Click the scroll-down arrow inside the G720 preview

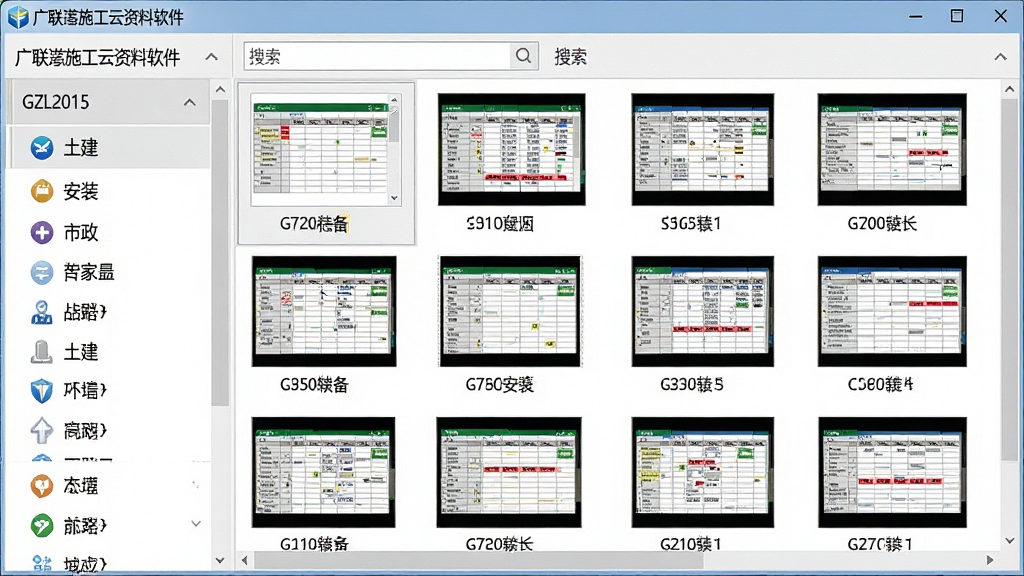(394, 198)
